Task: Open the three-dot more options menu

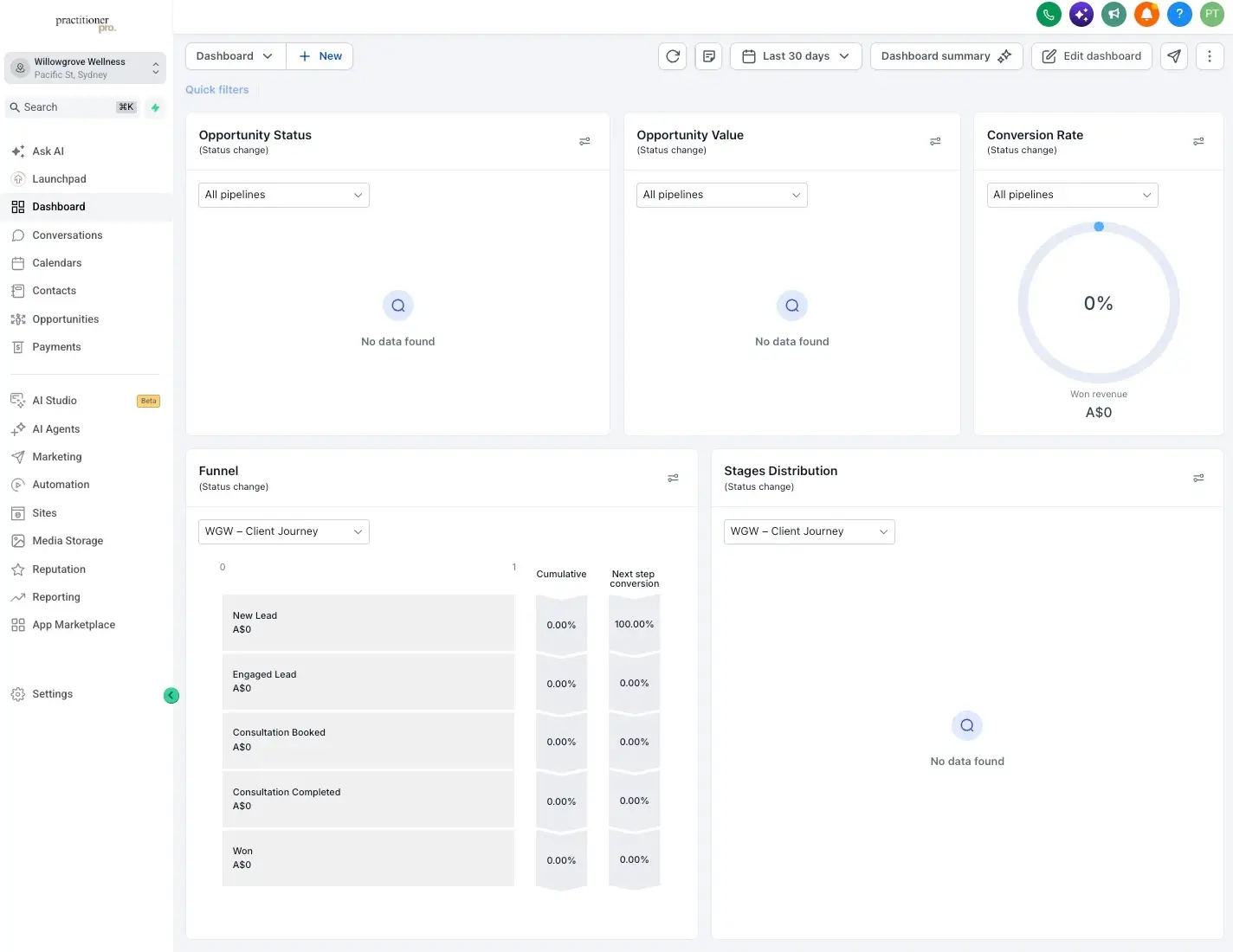Action: coord(1210,56)
